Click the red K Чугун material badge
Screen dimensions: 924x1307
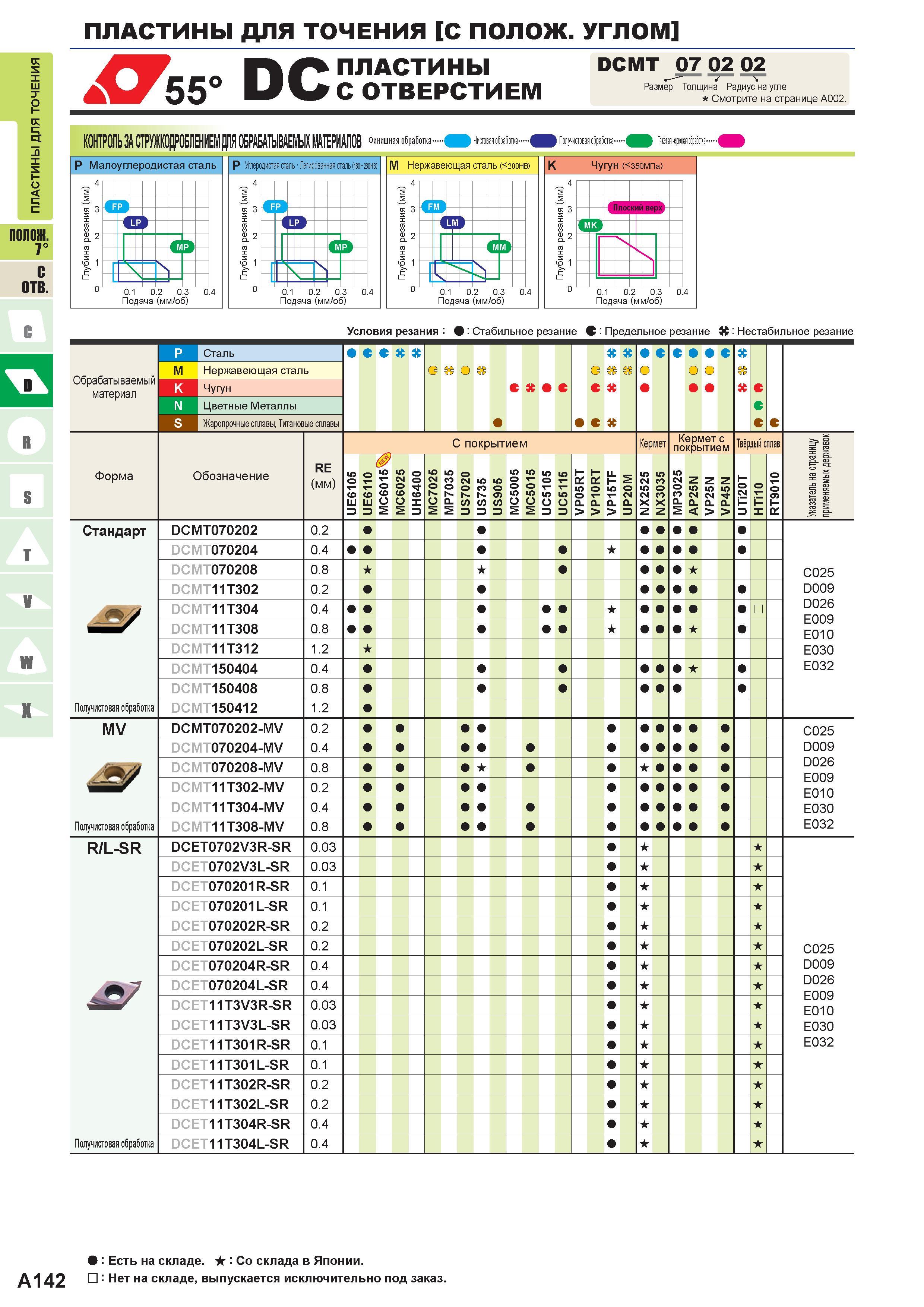178,388
